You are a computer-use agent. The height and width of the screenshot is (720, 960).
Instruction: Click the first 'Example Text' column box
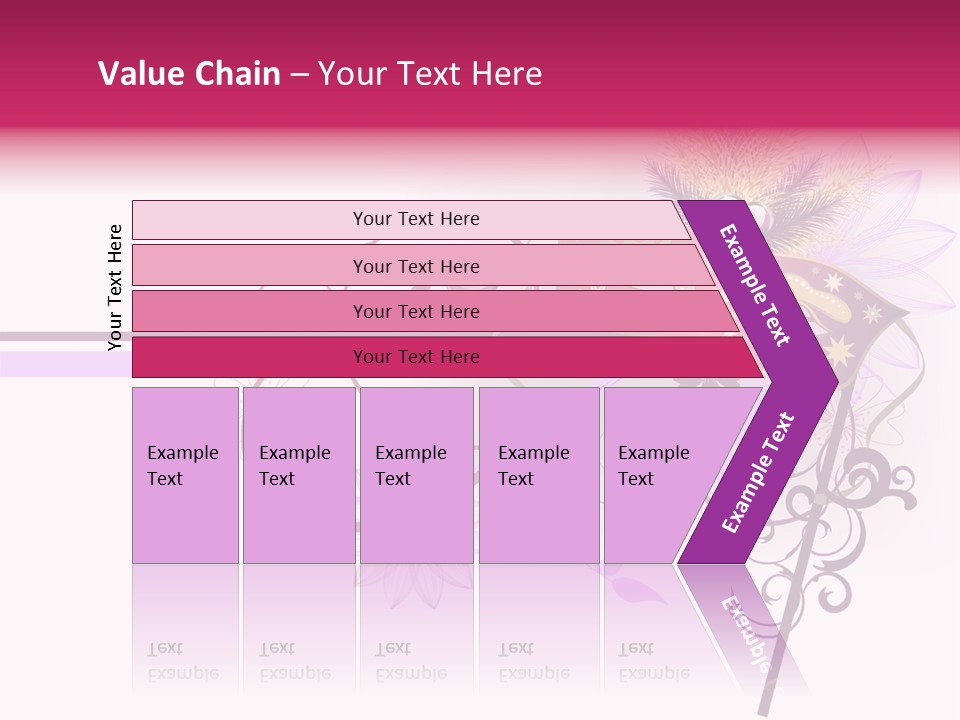coord(186,475)
